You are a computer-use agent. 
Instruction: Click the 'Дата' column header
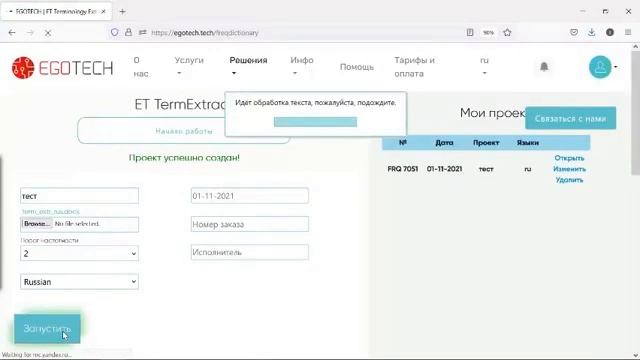444,143
